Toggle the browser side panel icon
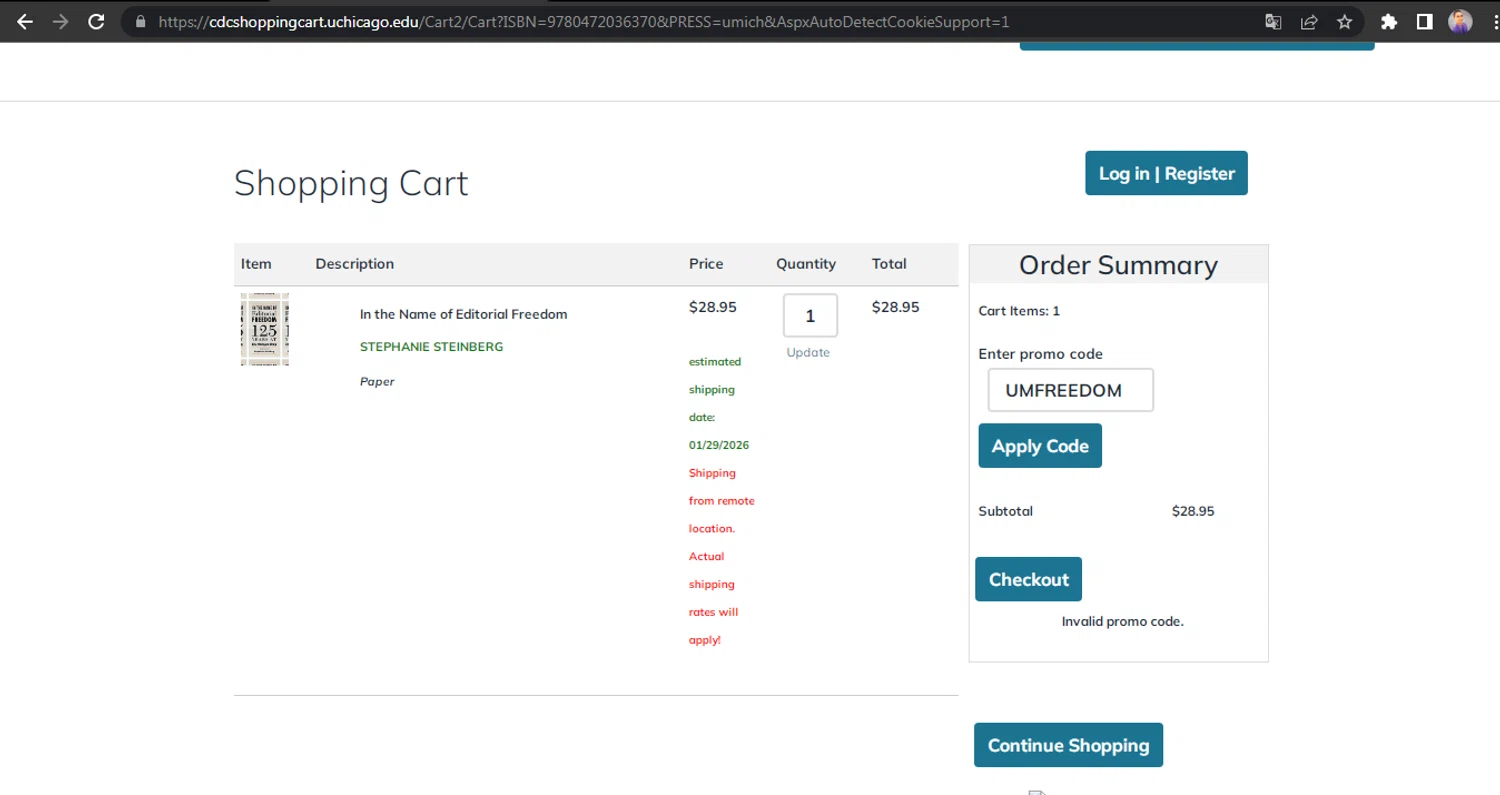The image size is (1500, 795). (1424, 21)
